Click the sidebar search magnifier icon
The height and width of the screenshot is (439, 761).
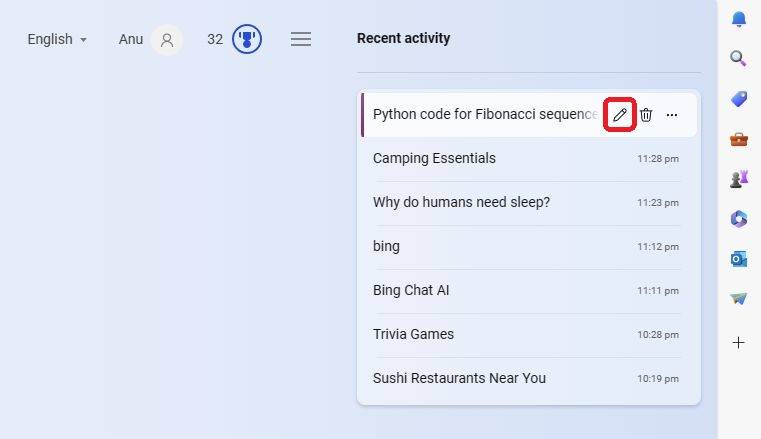pyautogui.click(x=739, y=59)
